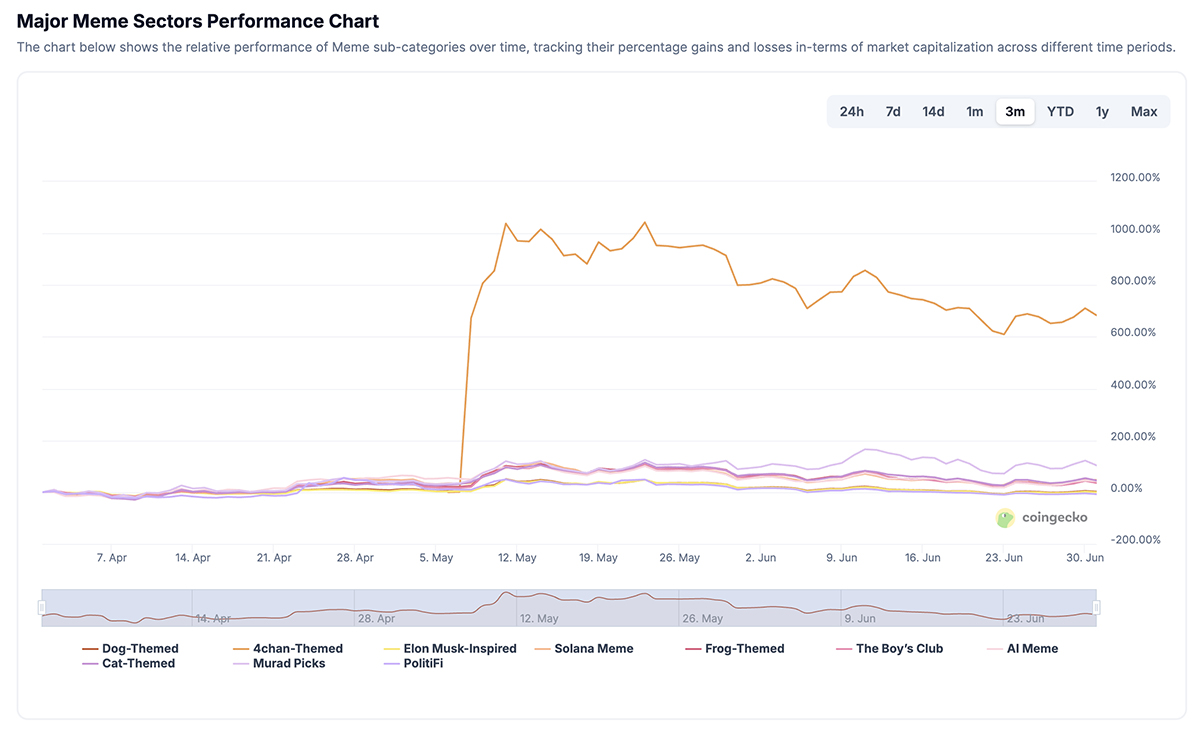
Task: Click the CoinGecko logo watermark
Action: pos(1042,517)
